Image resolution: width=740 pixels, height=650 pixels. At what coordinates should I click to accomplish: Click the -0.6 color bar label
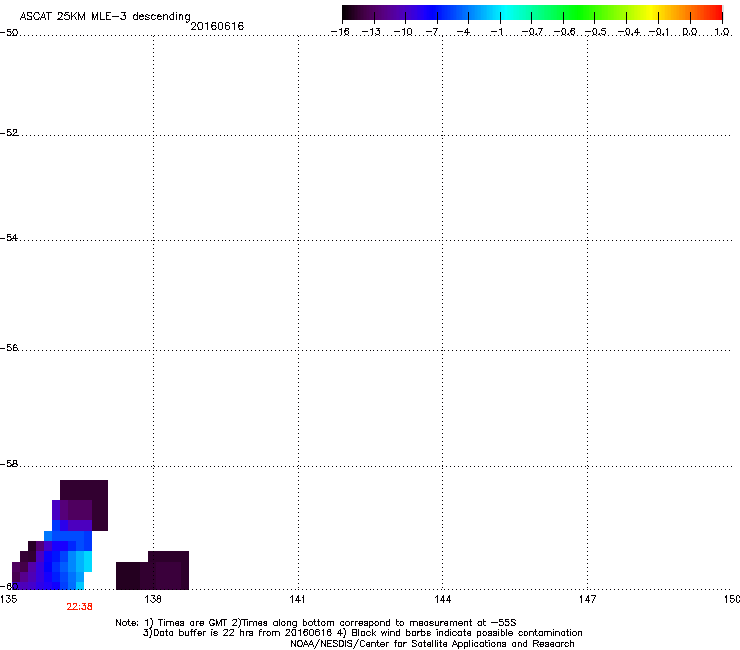tap(564, 32)
